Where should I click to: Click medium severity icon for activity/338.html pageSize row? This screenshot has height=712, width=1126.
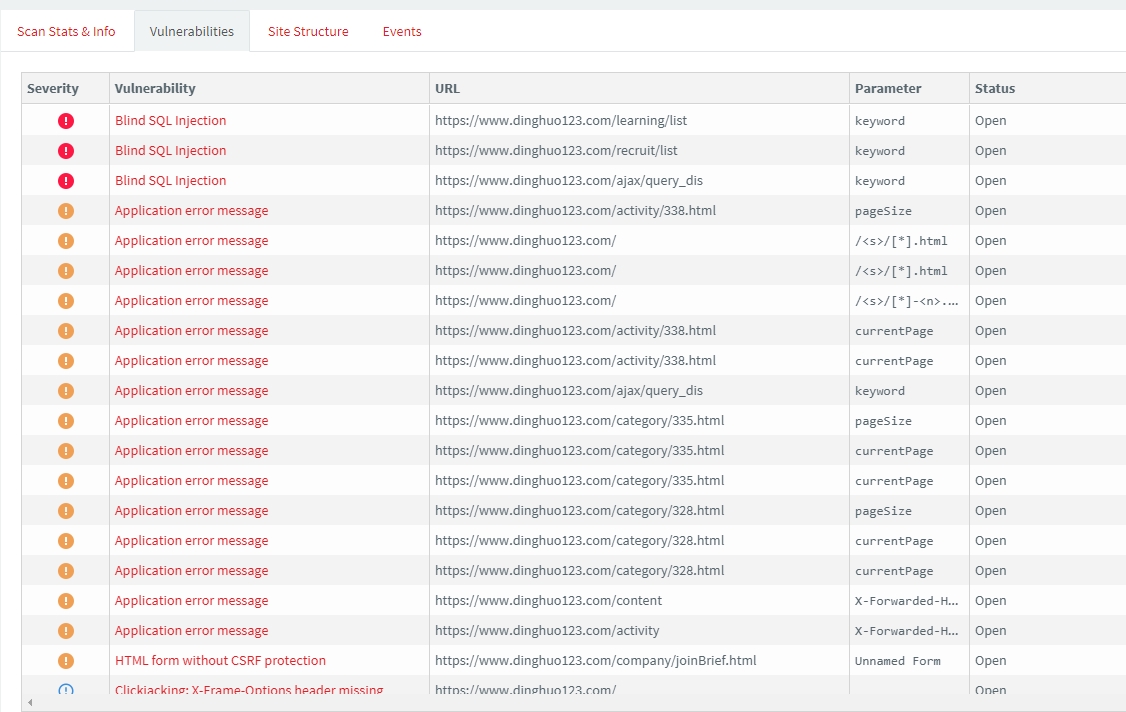[66, 211]
